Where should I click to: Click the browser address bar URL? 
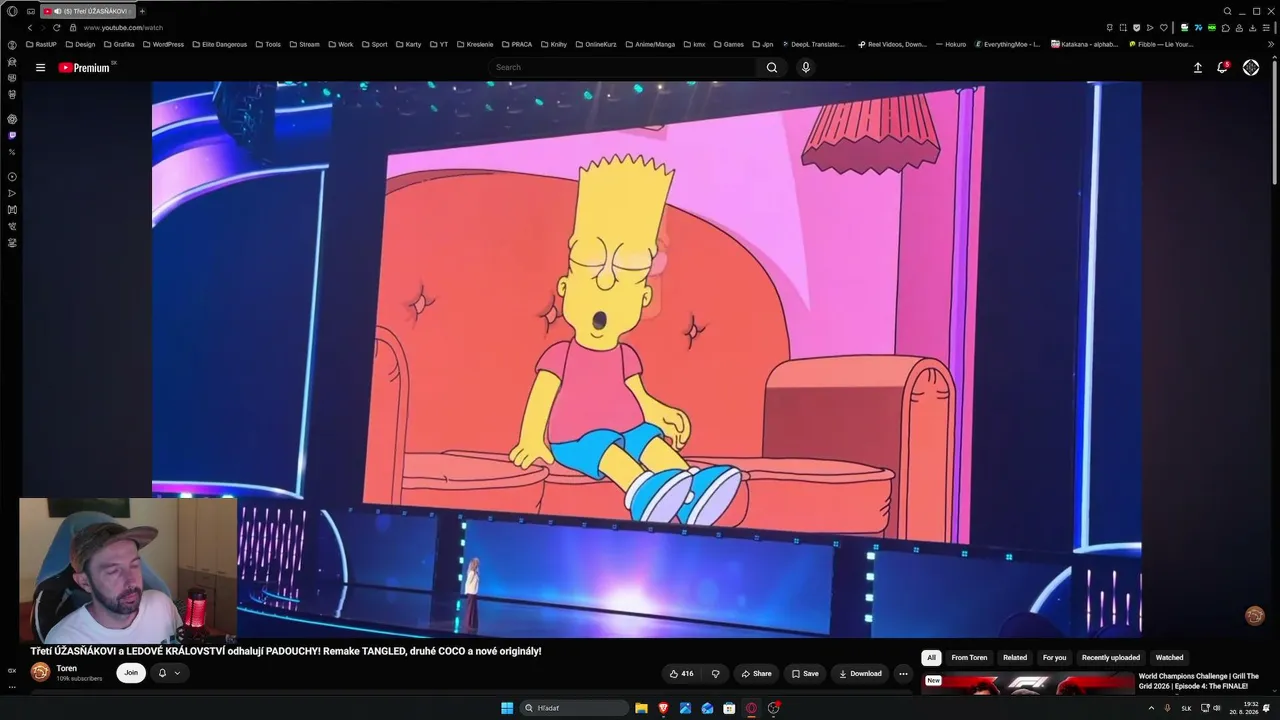(123, 28)
